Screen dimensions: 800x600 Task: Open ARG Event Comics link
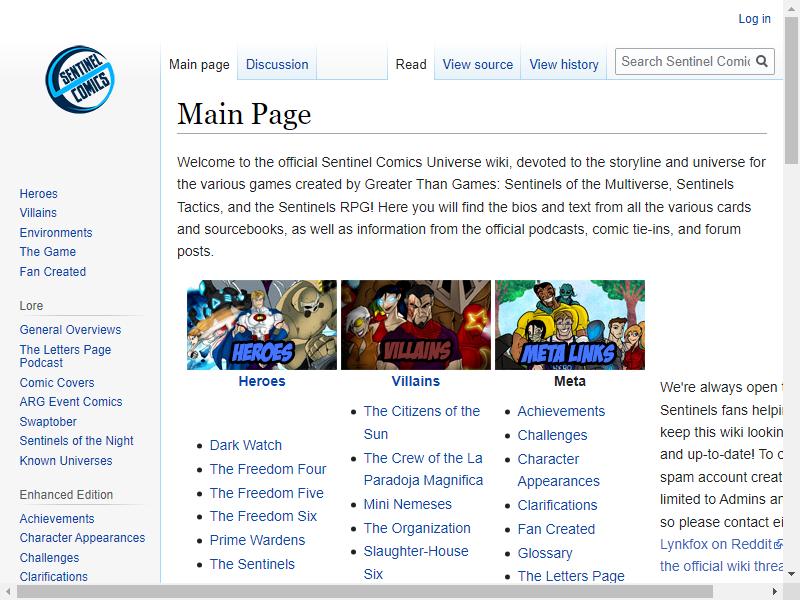(70, 402)
